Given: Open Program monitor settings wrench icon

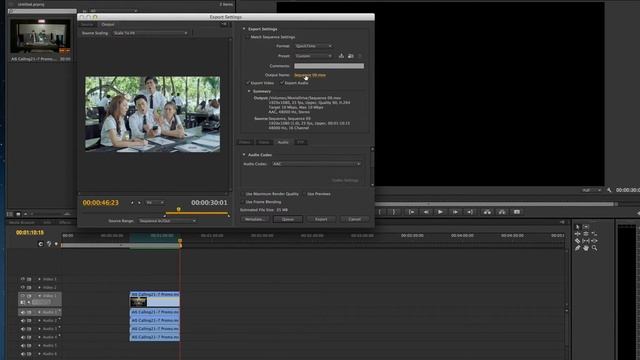Looking at the screenshot, I should [609, 190].
